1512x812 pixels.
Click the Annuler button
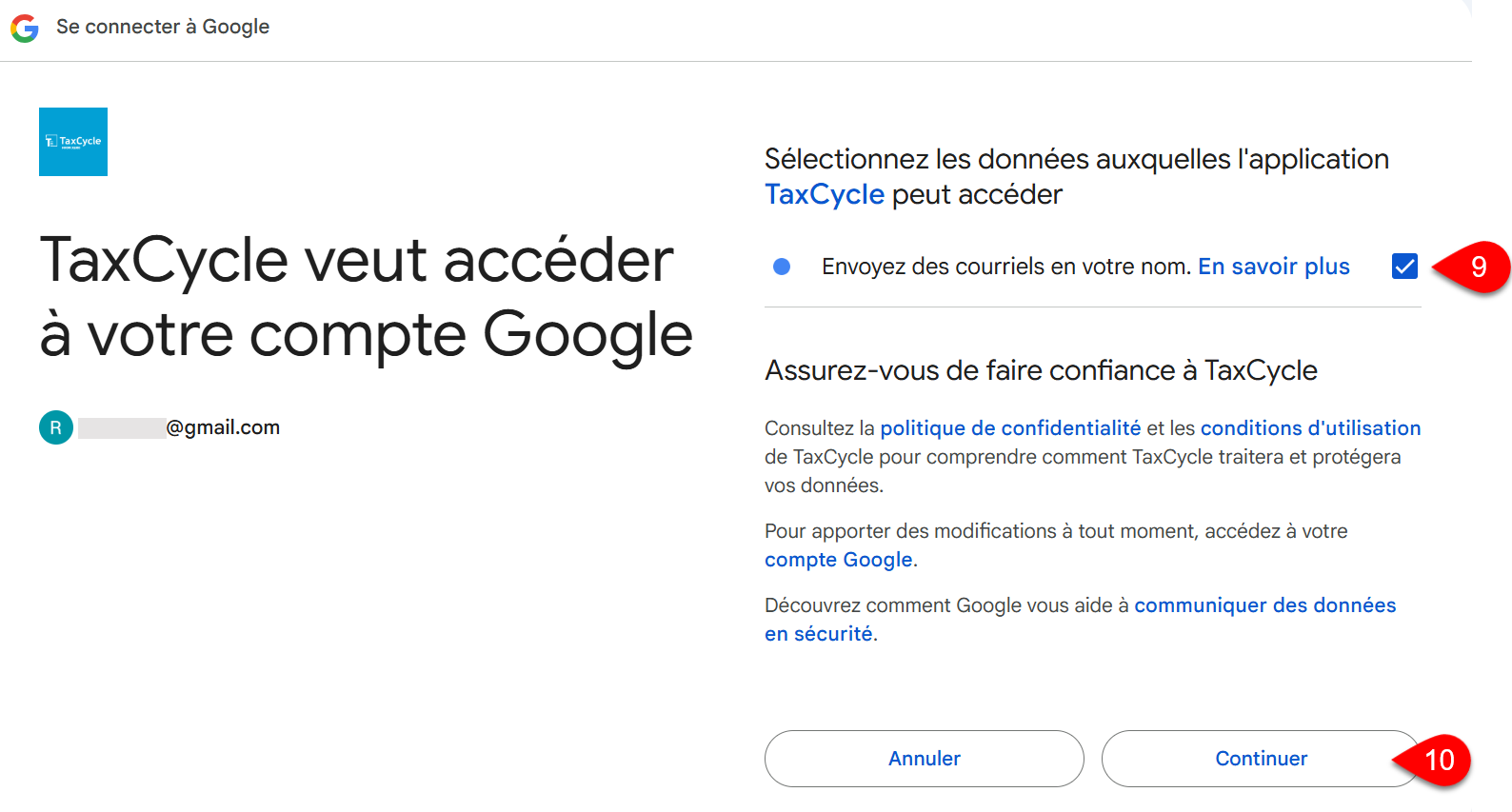(x=924, y=759)
